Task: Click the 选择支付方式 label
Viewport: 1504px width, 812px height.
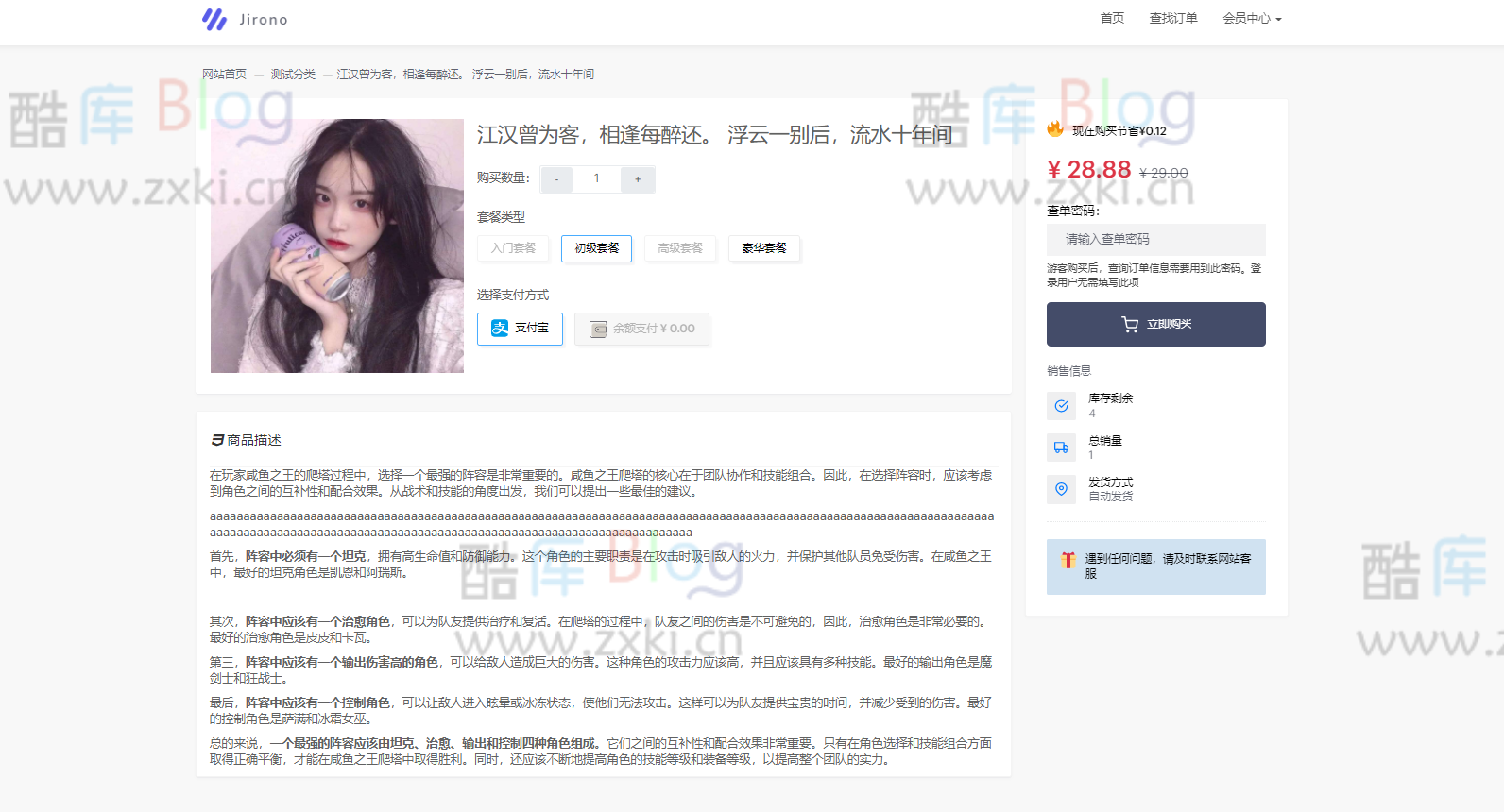Action: pos(513,296)
